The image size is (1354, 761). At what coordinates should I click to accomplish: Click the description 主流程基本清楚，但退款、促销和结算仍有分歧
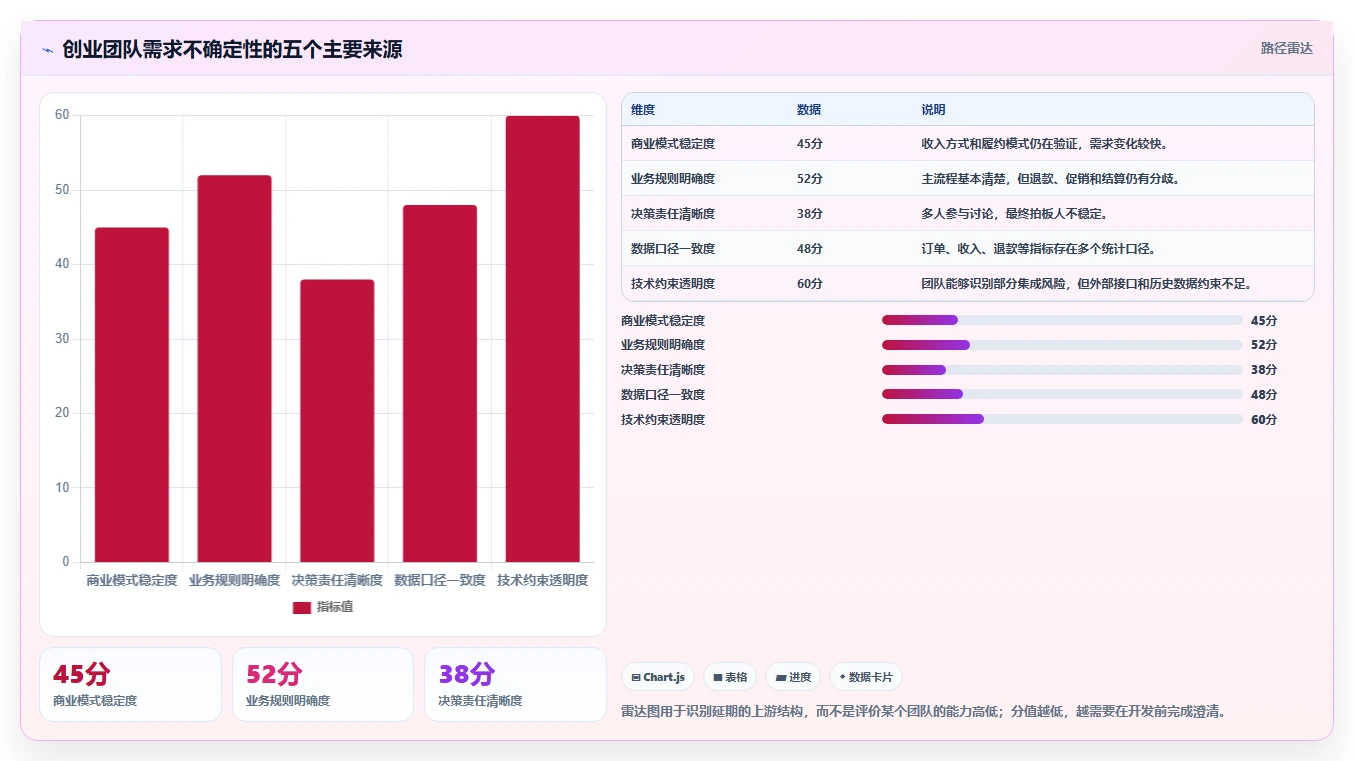tap(1051, 179)
